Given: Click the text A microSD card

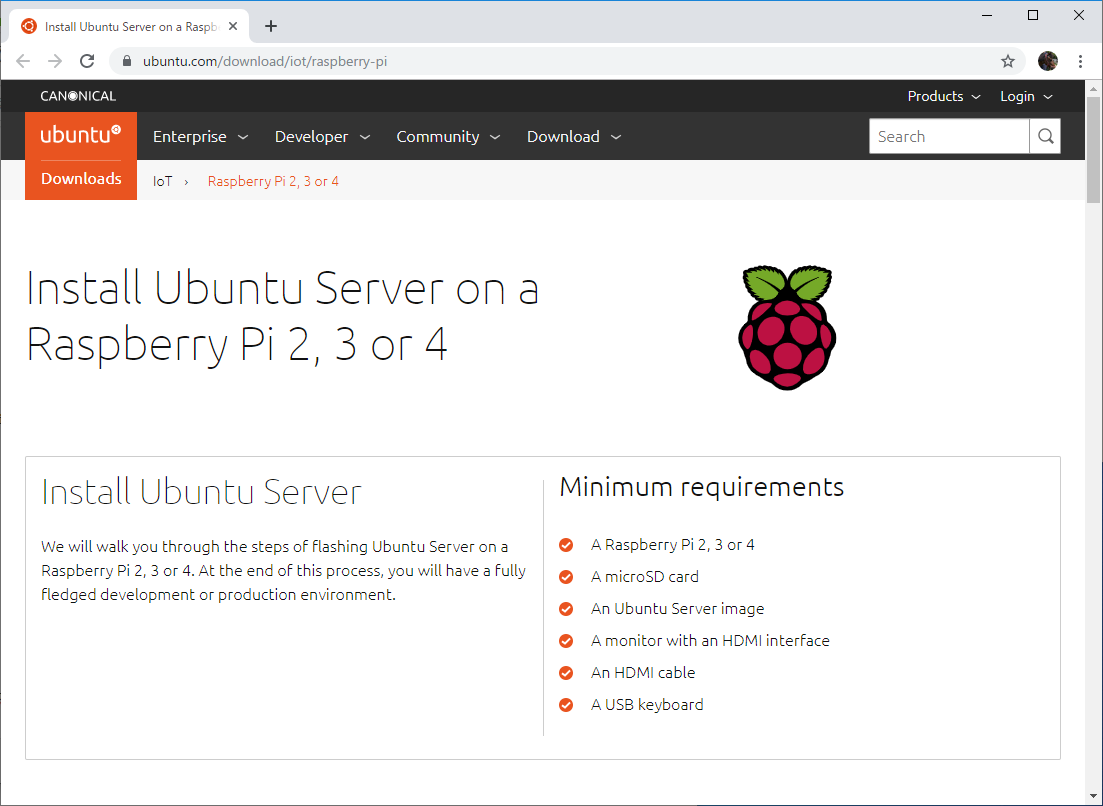Looking at the screenshot, I should click(644, 577).
